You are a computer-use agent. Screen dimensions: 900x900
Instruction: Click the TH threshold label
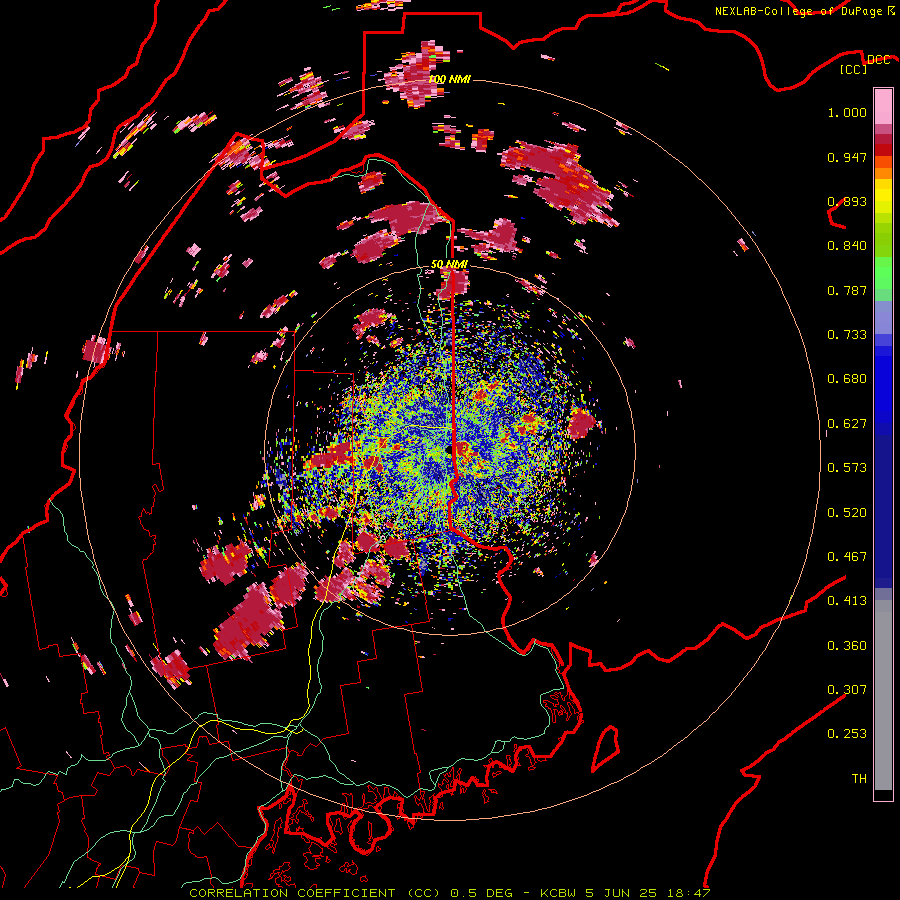[x=859, y=779]
